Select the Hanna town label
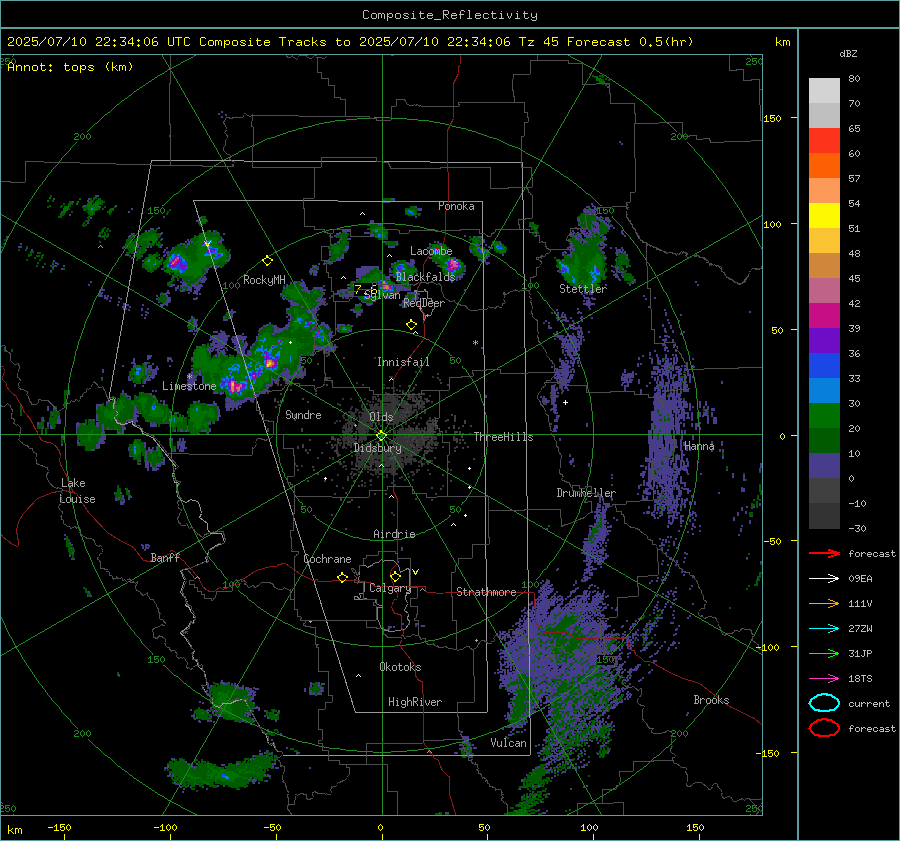The image size is (900, 841). pos(699,446)
